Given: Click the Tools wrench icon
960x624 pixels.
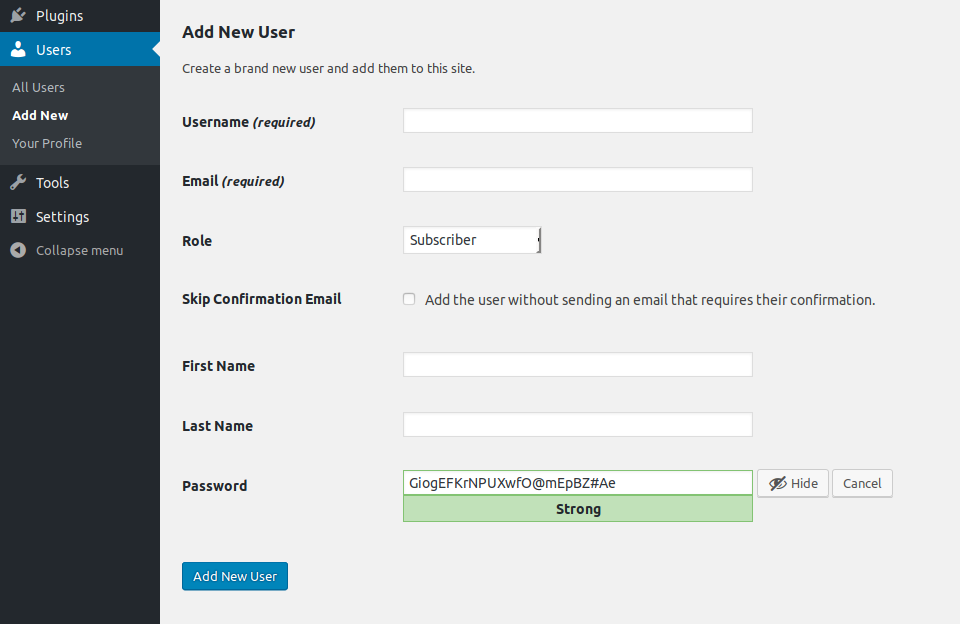Looking at the screenshot, I should pos(18,183).
